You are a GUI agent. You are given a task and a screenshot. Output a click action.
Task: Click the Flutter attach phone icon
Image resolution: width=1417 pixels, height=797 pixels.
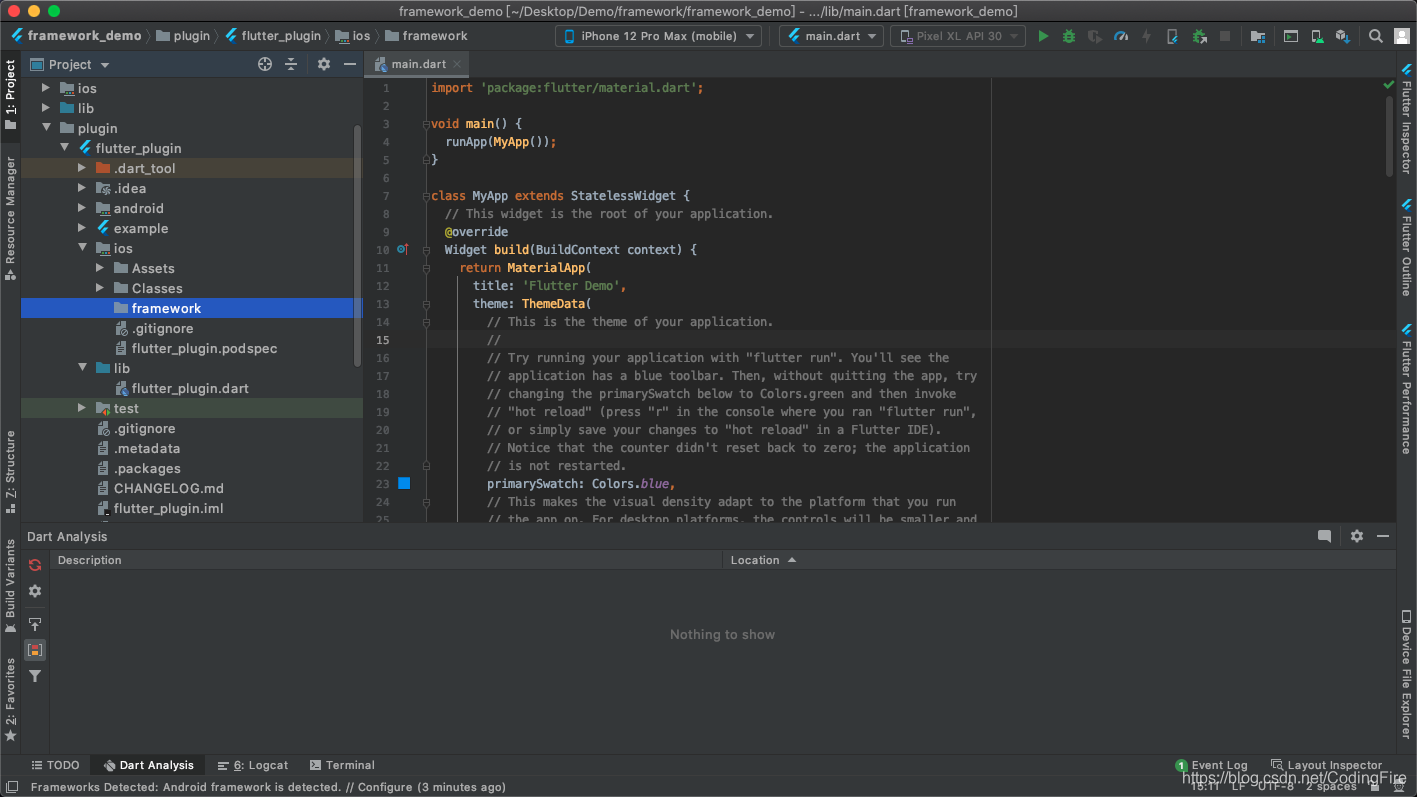[x=1173, y=36]
